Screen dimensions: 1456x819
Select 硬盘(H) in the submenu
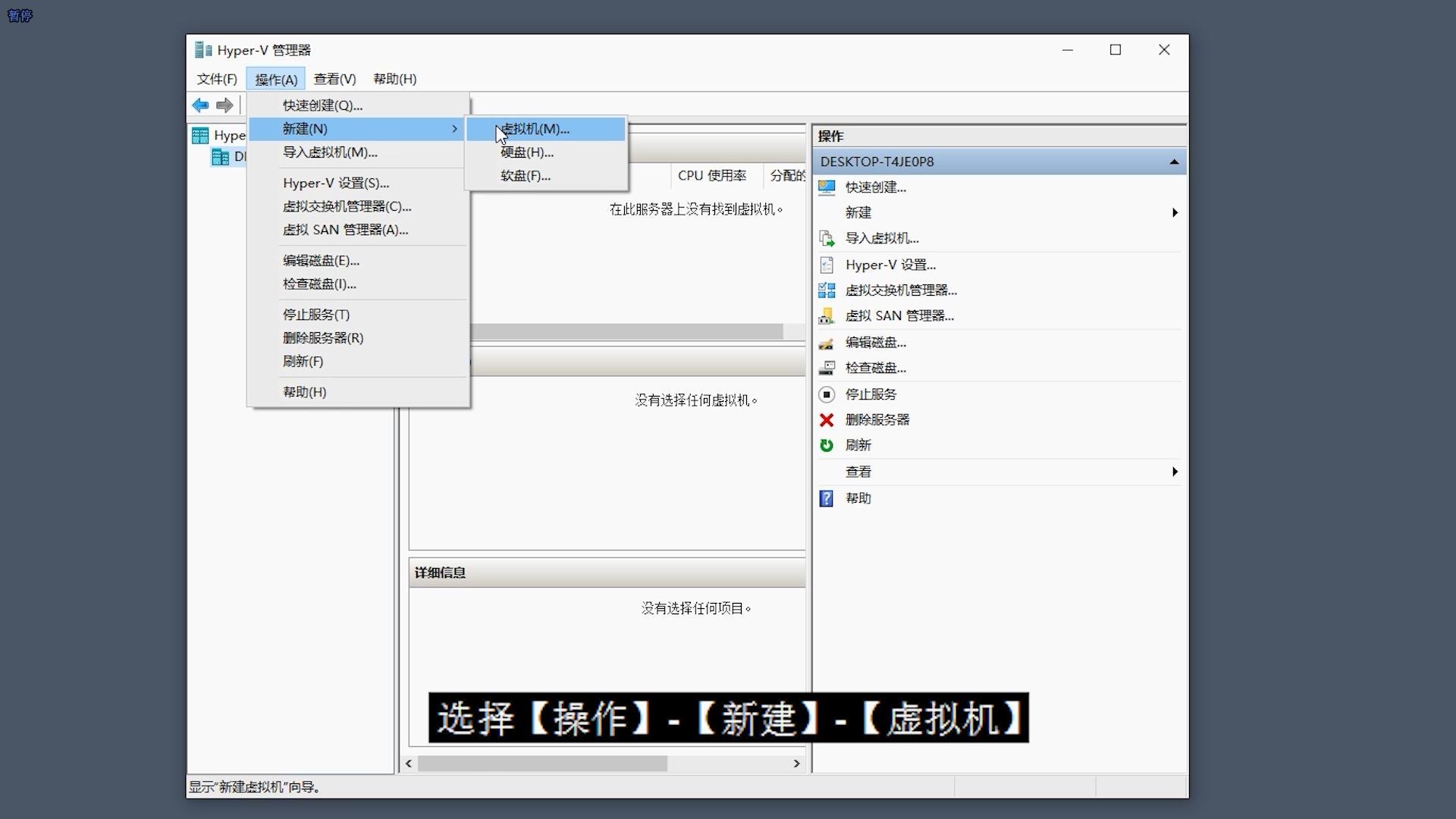point(527,152)
